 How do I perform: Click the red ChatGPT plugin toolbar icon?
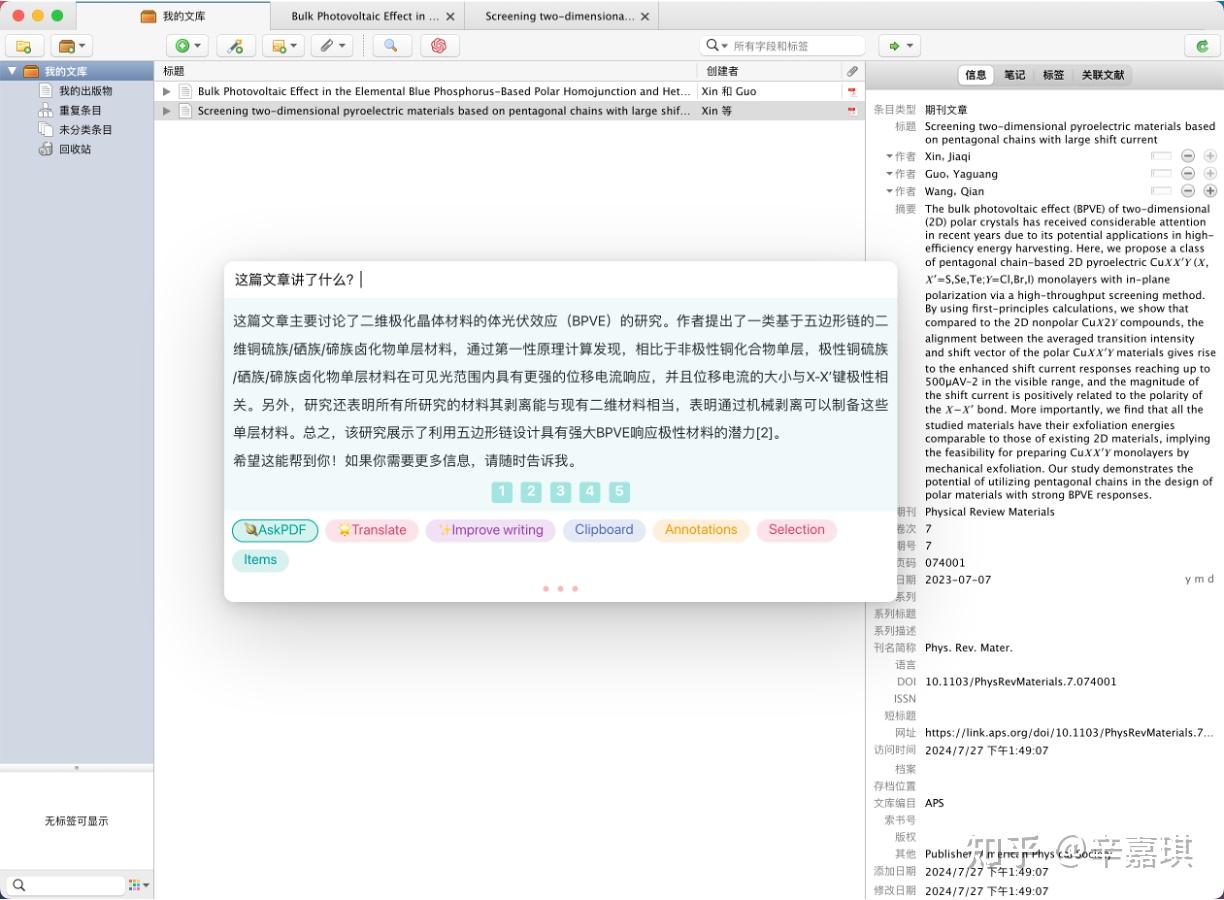pos(438,45)
